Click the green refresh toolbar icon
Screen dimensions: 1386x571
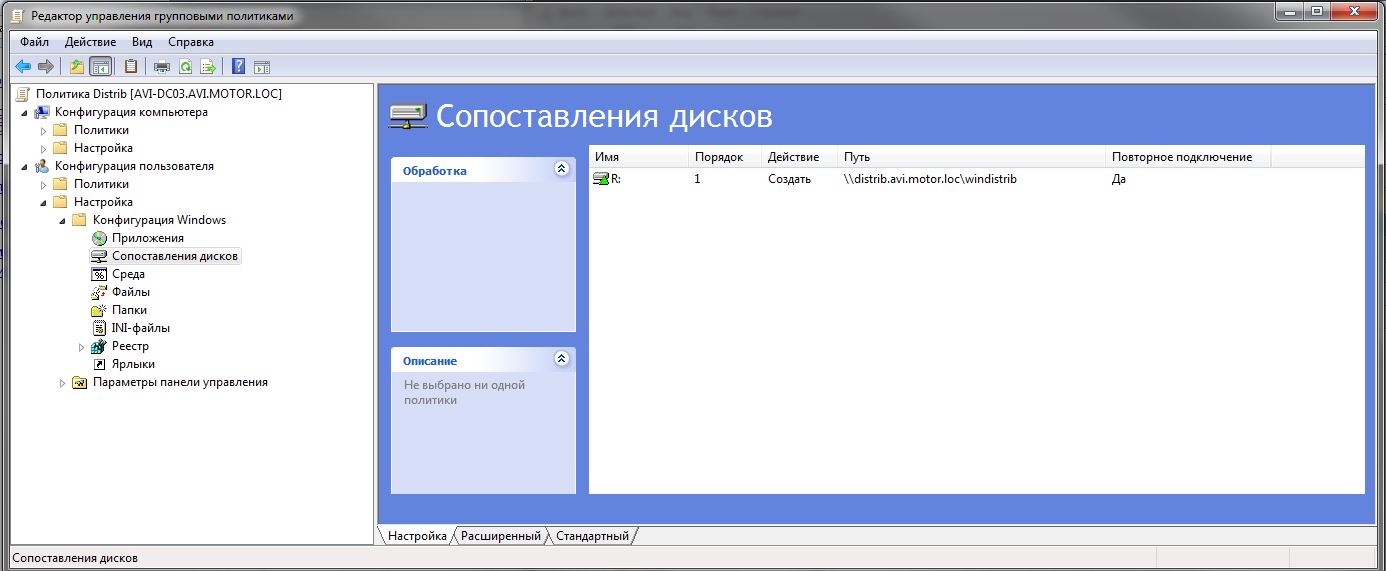185,67
